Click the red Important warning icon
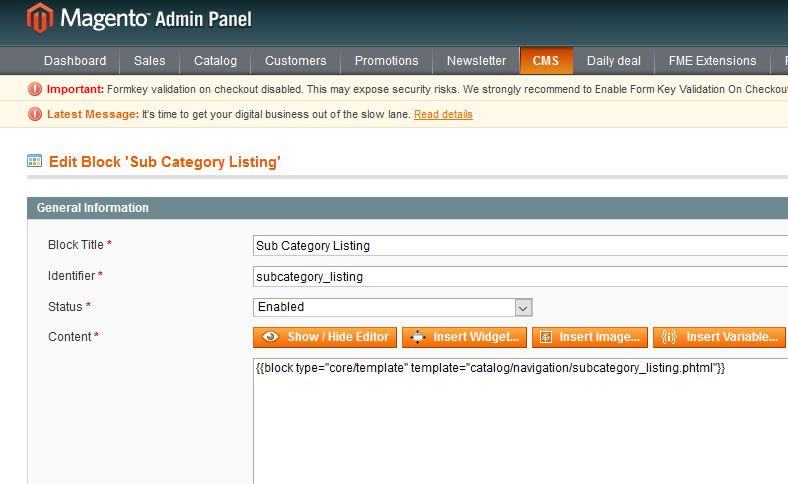This screenshot has width=788, height=484. [x=35, y=89]
